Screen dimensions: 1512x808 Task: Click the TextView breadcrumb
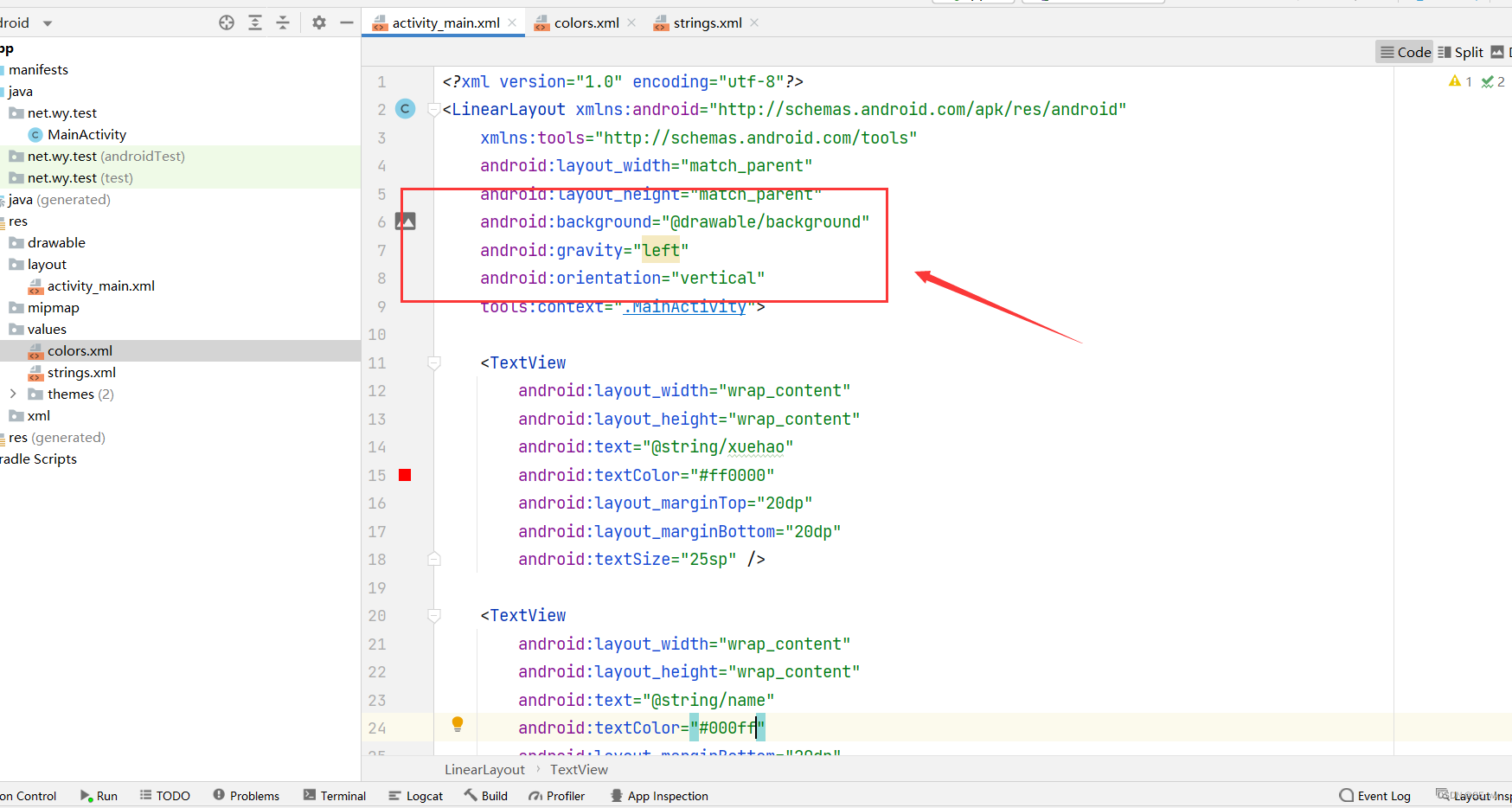pyautogui.click(x=579, y=770)
